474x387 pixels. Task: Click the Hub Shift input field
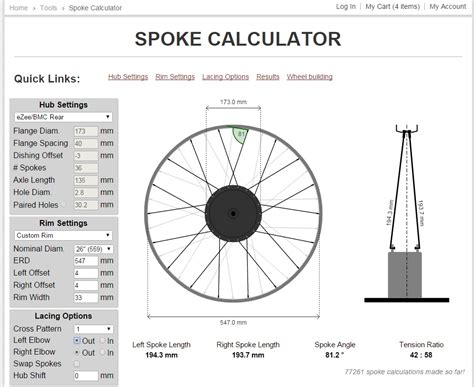86,376
